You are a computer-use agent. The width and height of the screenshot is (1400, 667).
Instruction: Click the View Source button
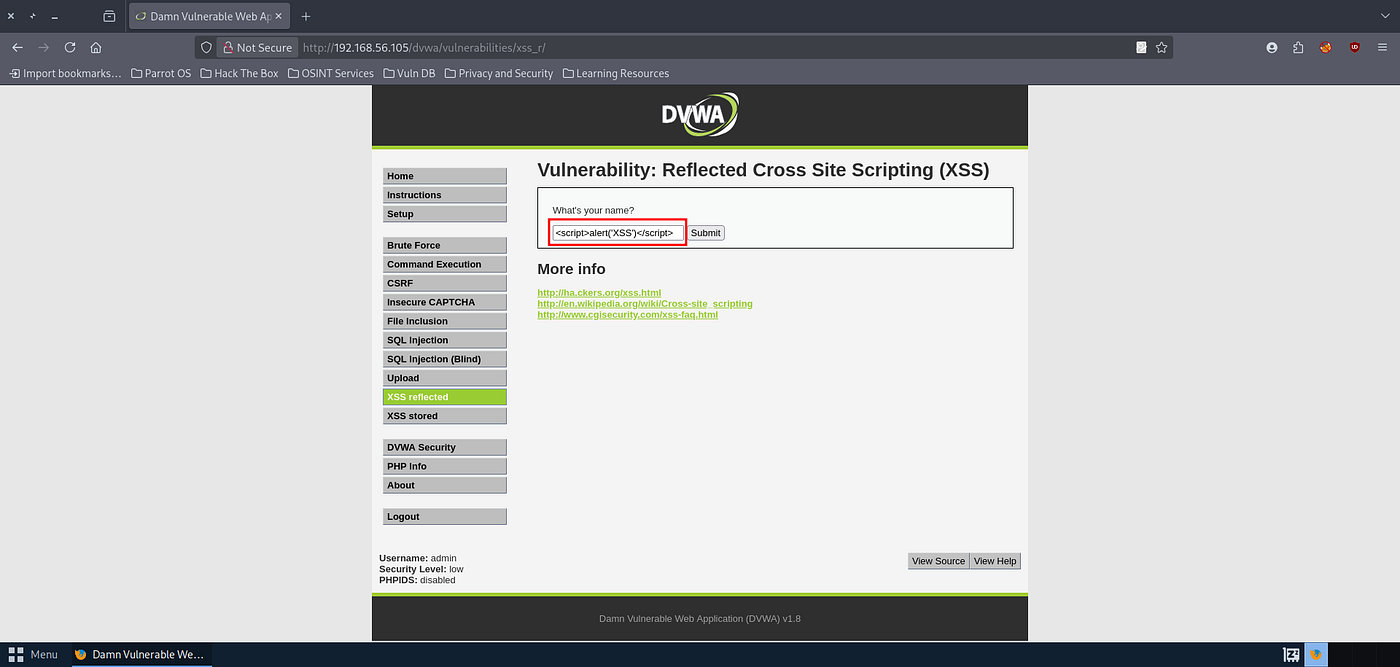pos(938,561)
